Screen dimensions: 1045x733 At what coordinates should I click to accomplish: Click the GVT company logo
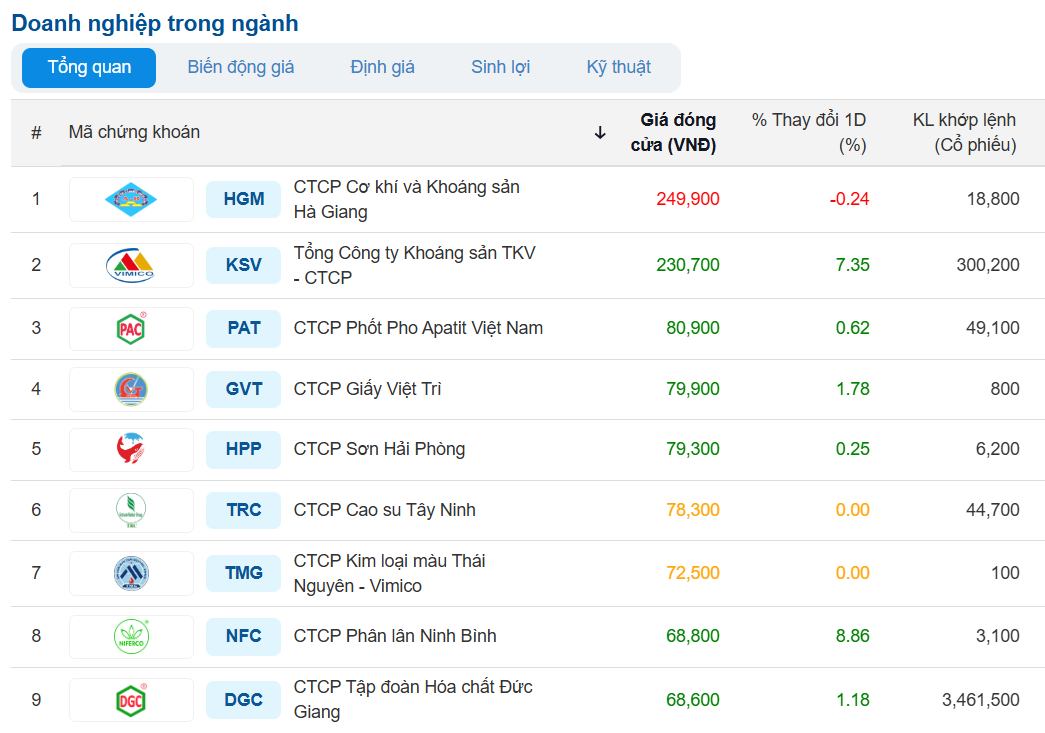coord(131,389)
